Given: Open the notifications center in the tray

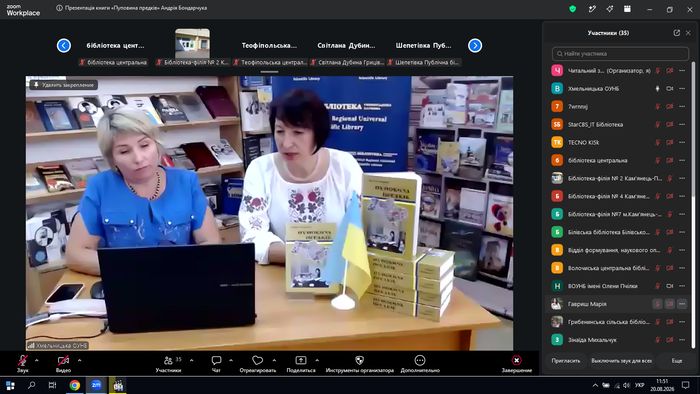Looking at the screenshot, I should (x=685, y=385).
